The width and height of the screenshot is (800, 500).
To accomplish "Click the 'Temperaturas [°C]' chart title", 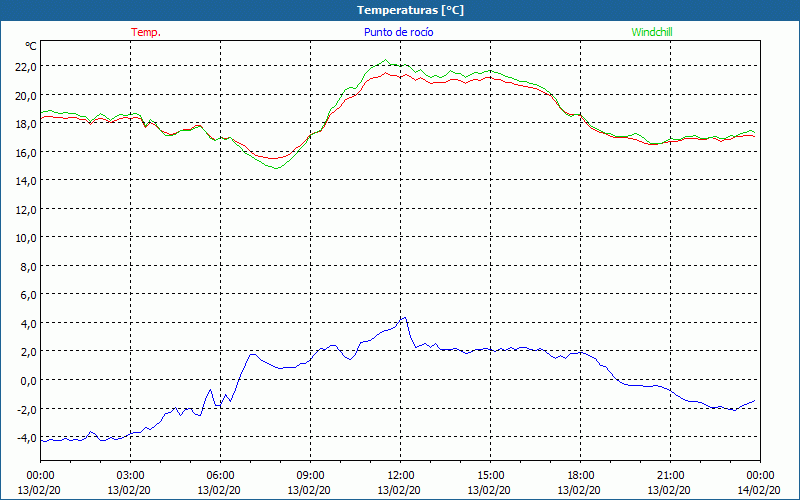I will point(410,10).
